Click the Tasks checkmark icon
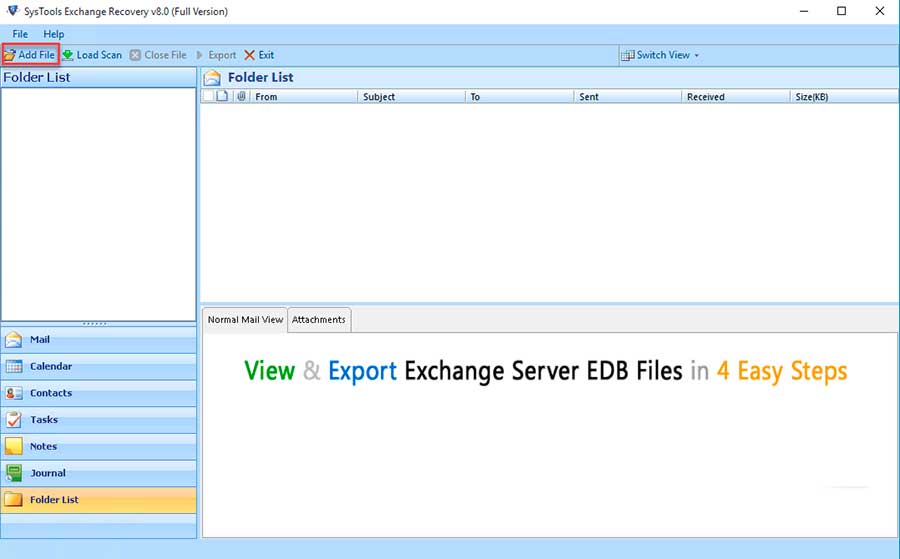The width and height of the screenshot is (900, 559). point(14,420)
